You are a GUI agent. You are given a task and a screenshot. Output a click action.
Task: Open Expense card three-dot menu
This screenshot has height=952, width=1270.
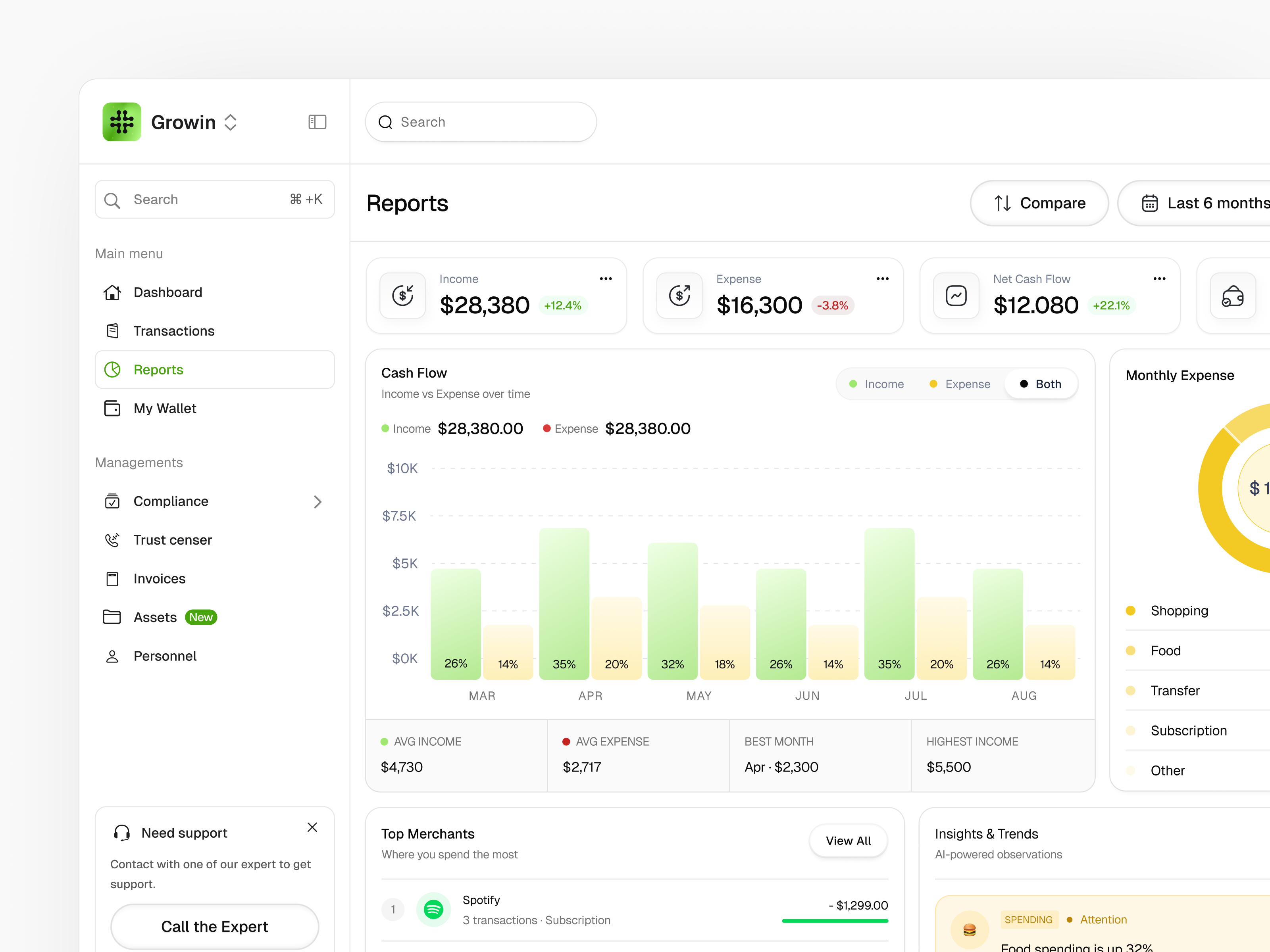[x=883, y=279]
